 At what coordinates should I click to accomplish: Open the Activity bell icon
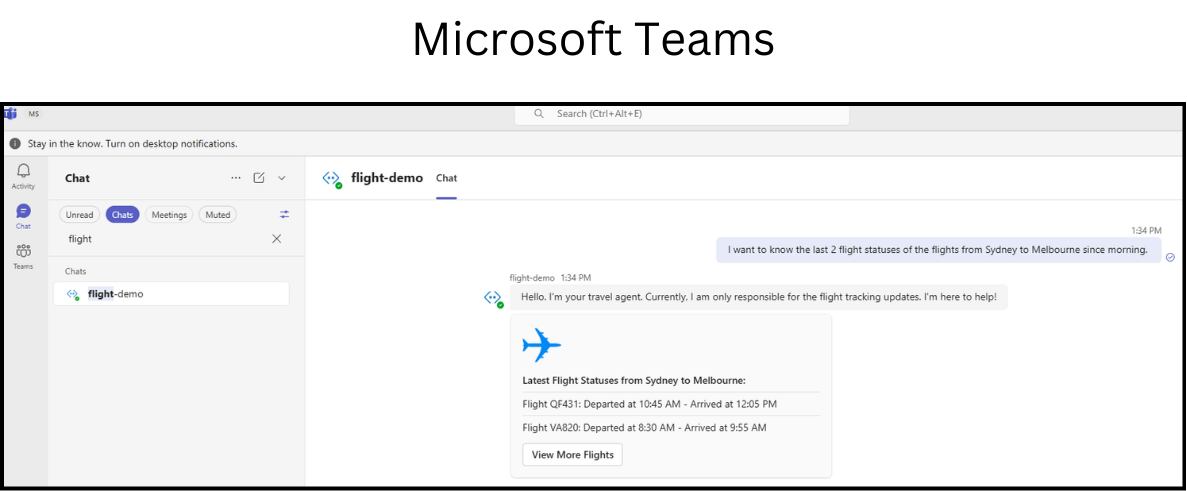pyautogui.click(x=23, y=176)
